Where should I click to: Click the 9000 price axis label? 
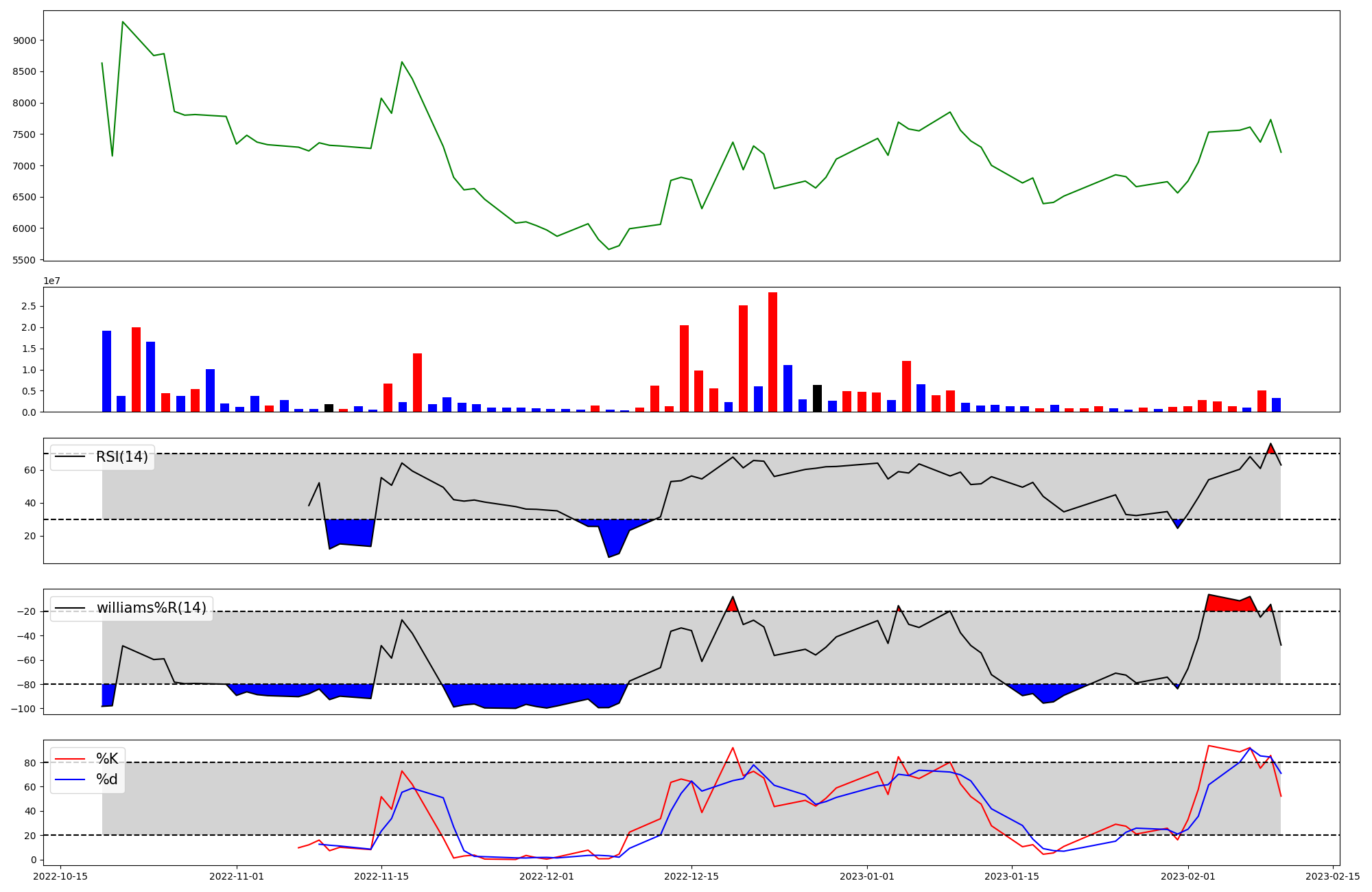click(x=24, y=40)
